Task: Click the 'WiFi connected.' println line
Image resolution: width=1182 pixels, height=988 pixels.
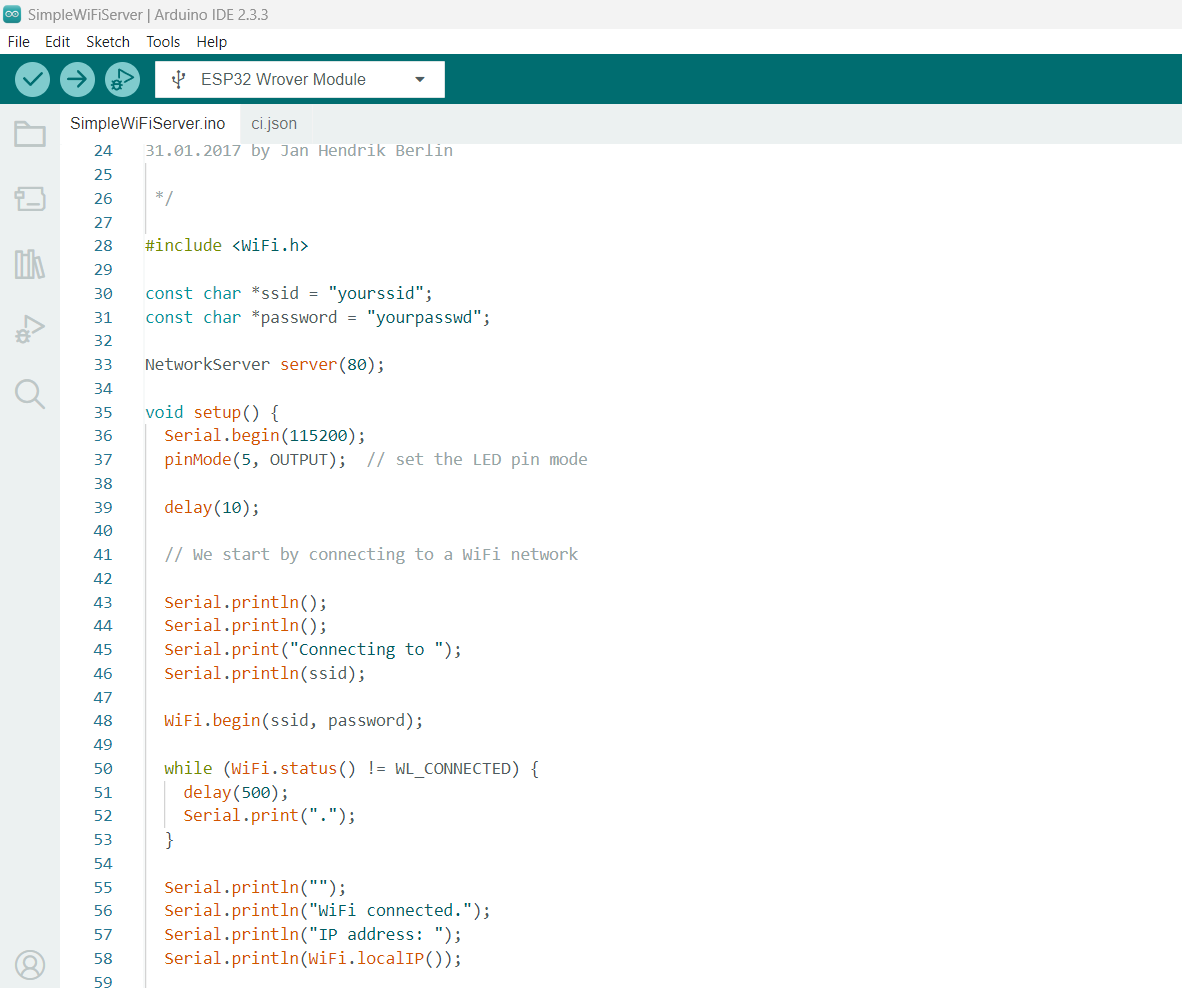Action: 327,910
